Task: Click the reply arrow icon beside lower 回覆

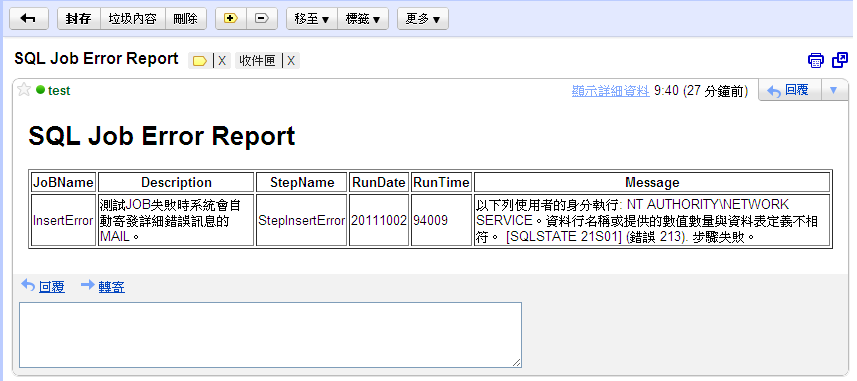Action: tap(28, 284)
